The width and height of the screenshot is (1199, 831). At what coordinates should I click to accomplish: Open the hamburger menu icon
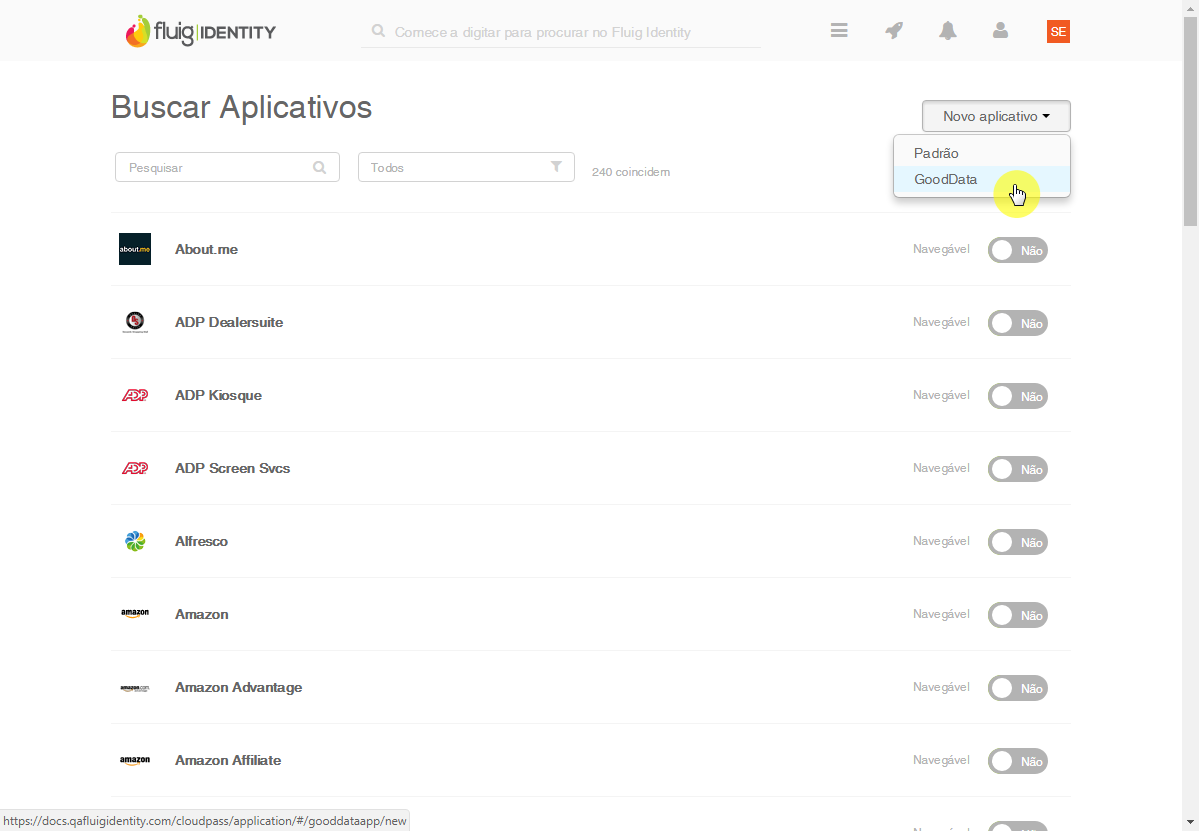pos(839,31)
